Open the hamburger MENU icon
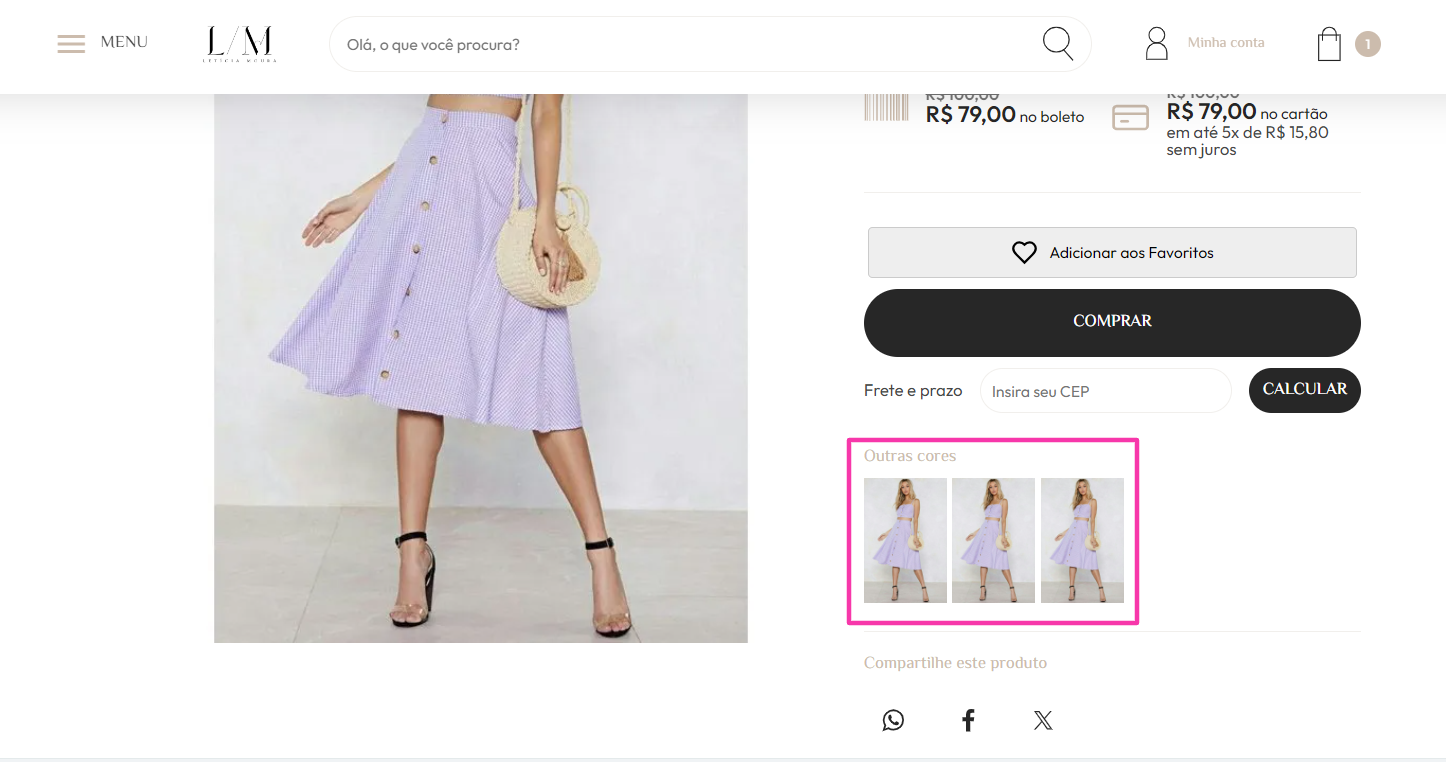Image resolution: width=1446 pixels, height=762 pixels. coord(71,44)
